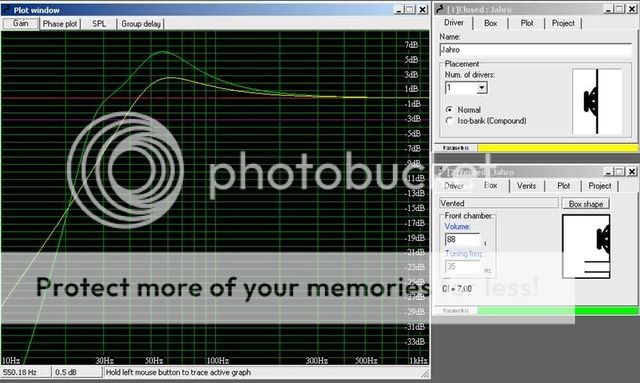The width and height of the screenshot is (640, 383).
Task: Click the Closed Jahro window title icon
Action: pyautogui.click(x=440, y=9)
